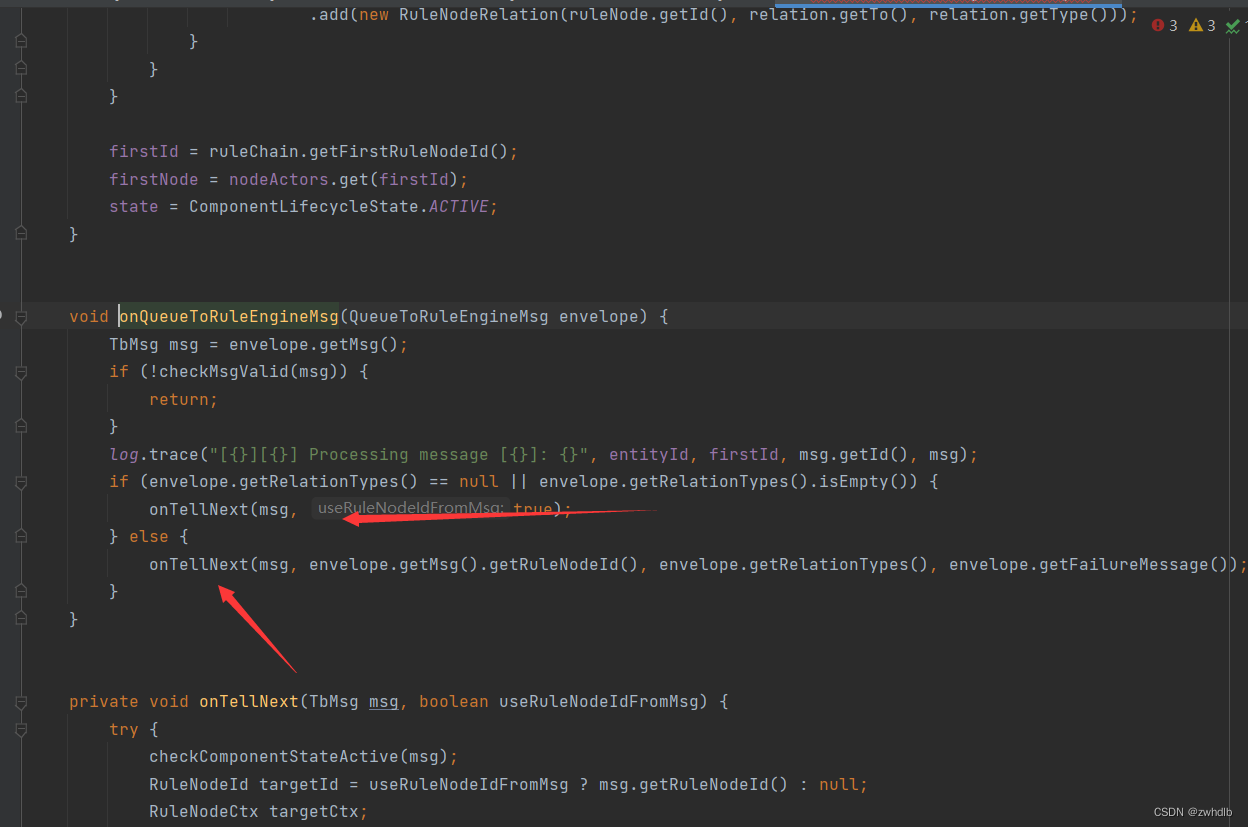
Task: Click 'onTellNext' call with 'true' argument
Action: point(199,509)
